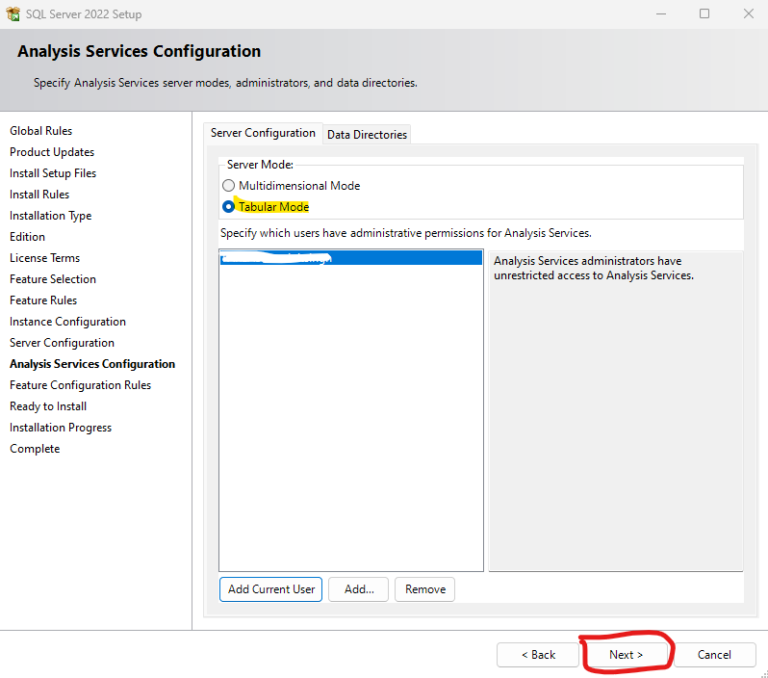Image resolution: width=768 pixels, height=678 pixels.
Task: Switch to the Data Directories tab
Action: [366, 134]
